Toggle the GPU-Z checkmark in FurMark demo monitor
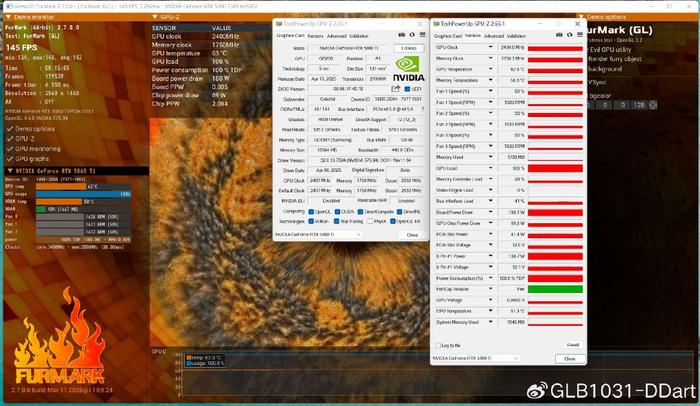This screenshot has height=406, width=700. point(9,138)
